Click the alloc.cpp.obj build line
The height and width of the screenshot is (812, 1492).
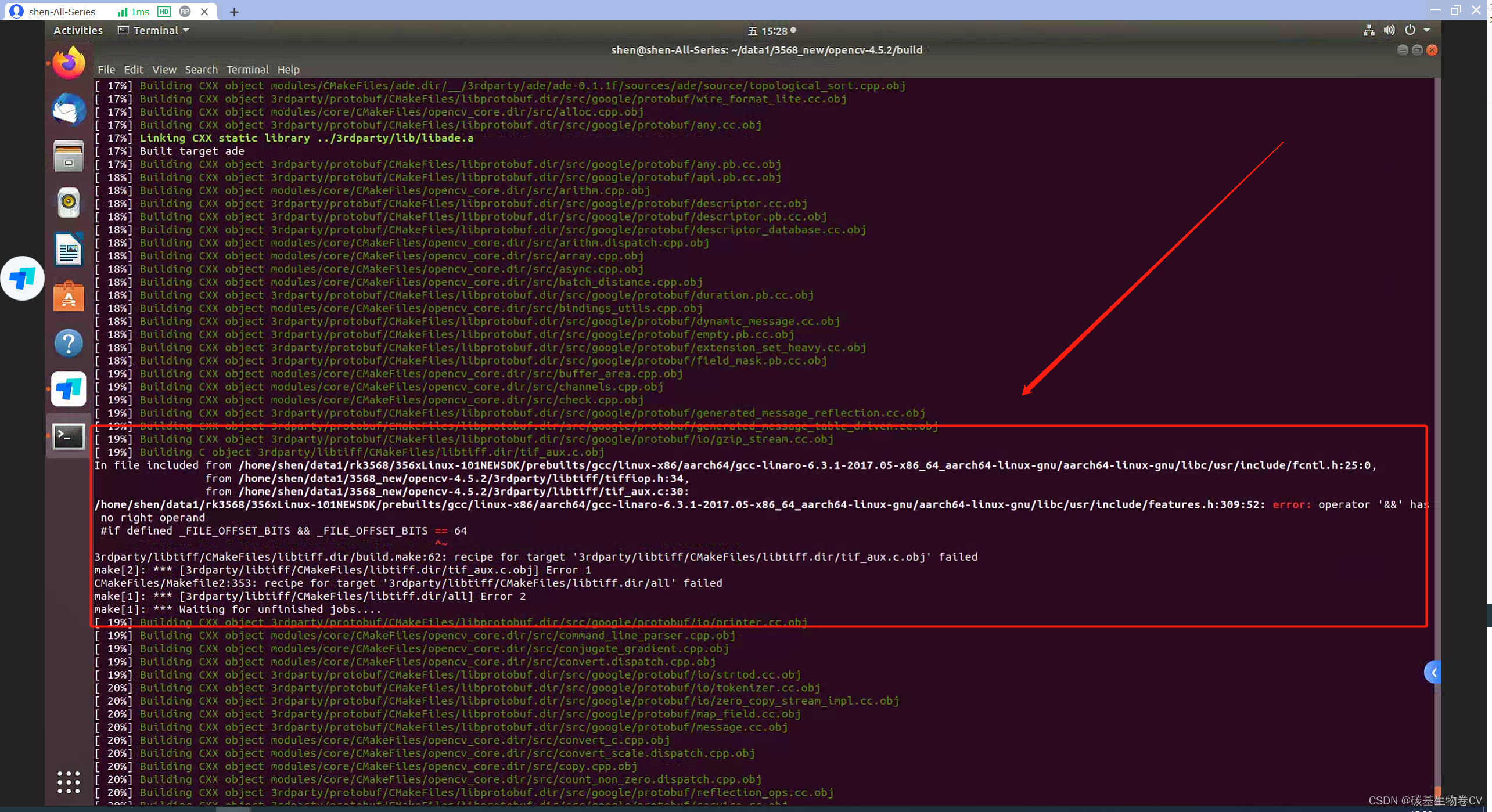369,111
